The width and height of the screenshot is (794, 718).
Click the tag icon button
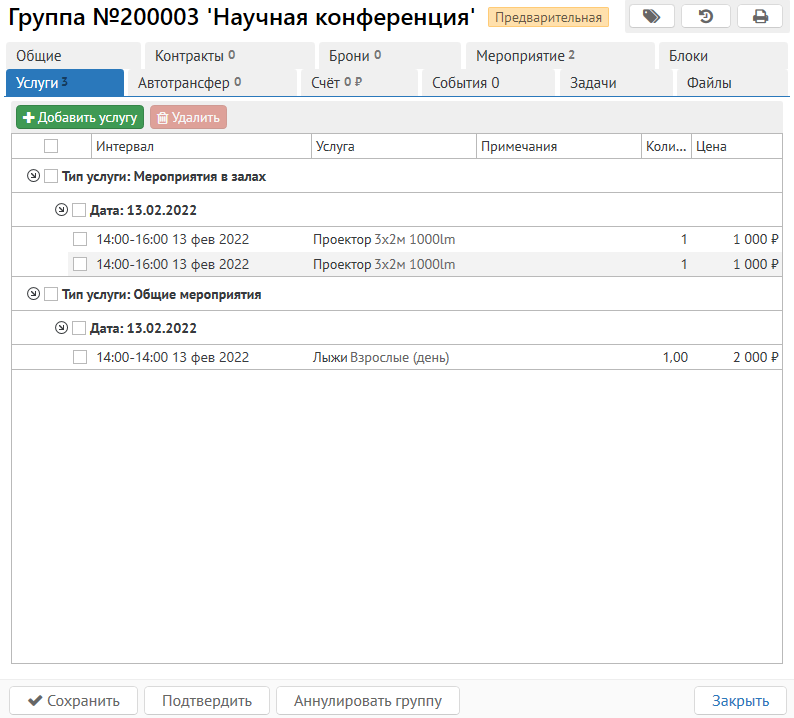coord(651,16)
